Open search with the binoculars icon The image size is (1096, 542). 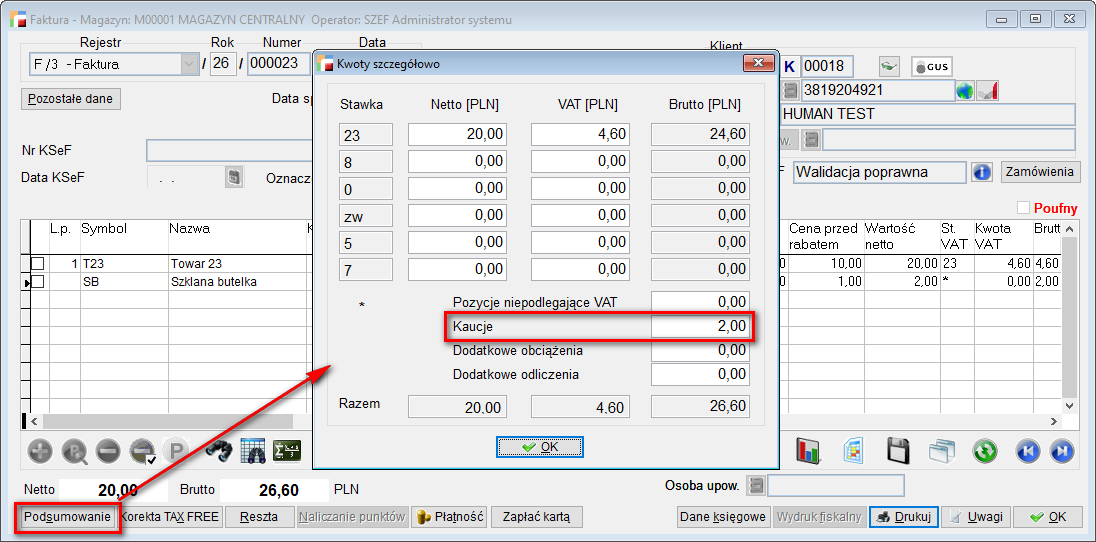point(219,452)
